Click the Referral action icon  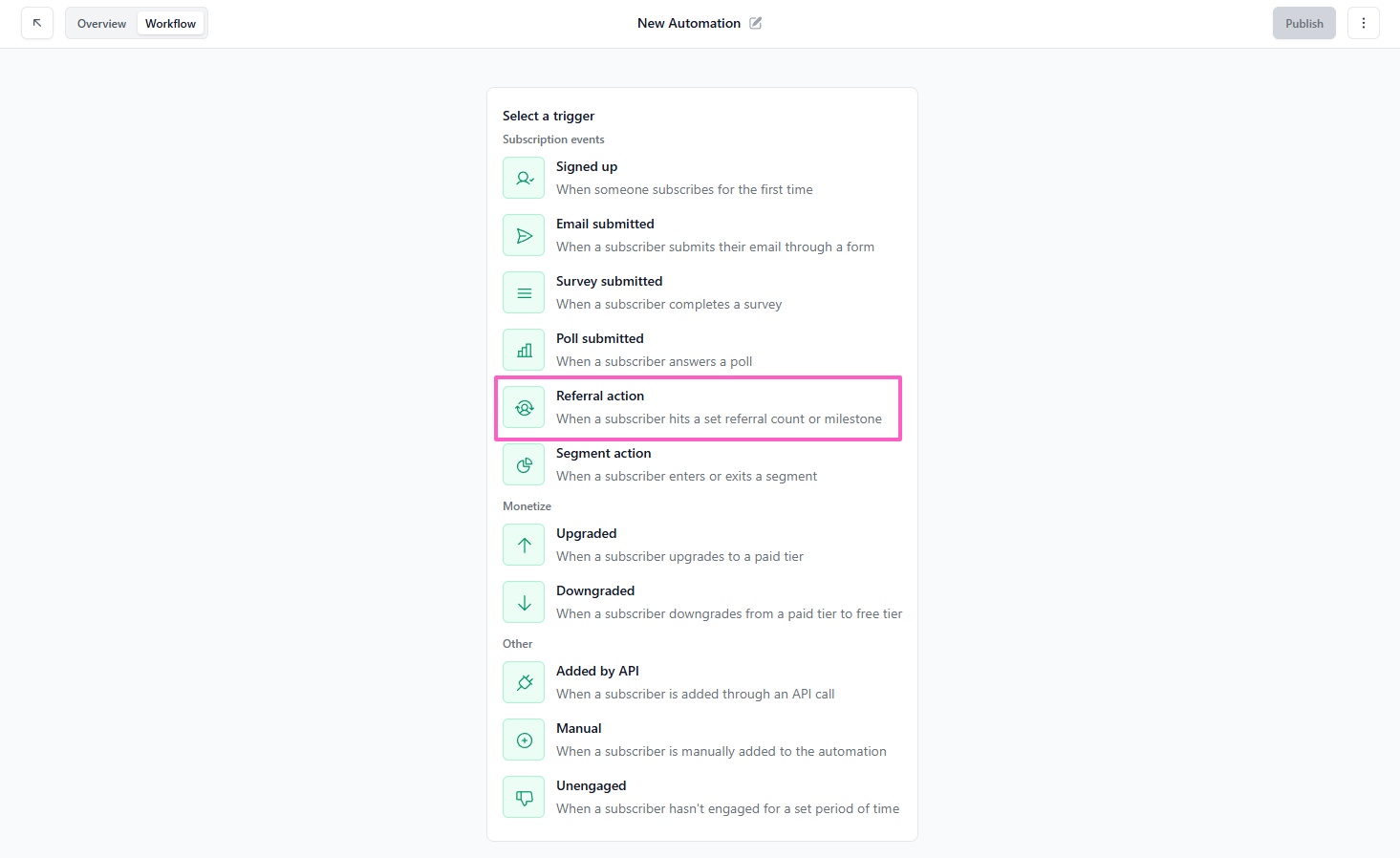coord(524,407)
